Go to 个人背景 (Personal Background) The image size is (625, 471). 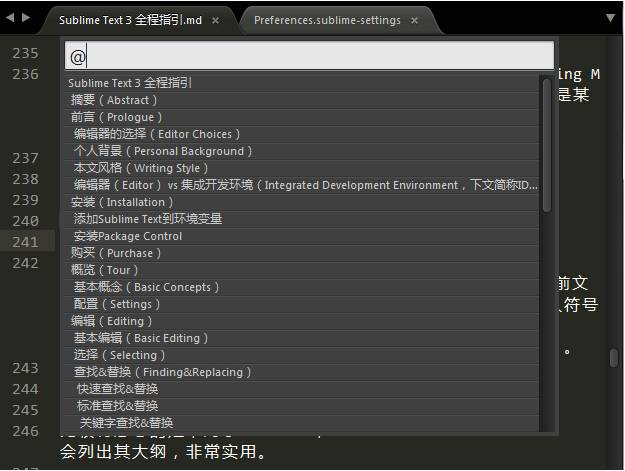pyautogui.click(x=301, y=151)
